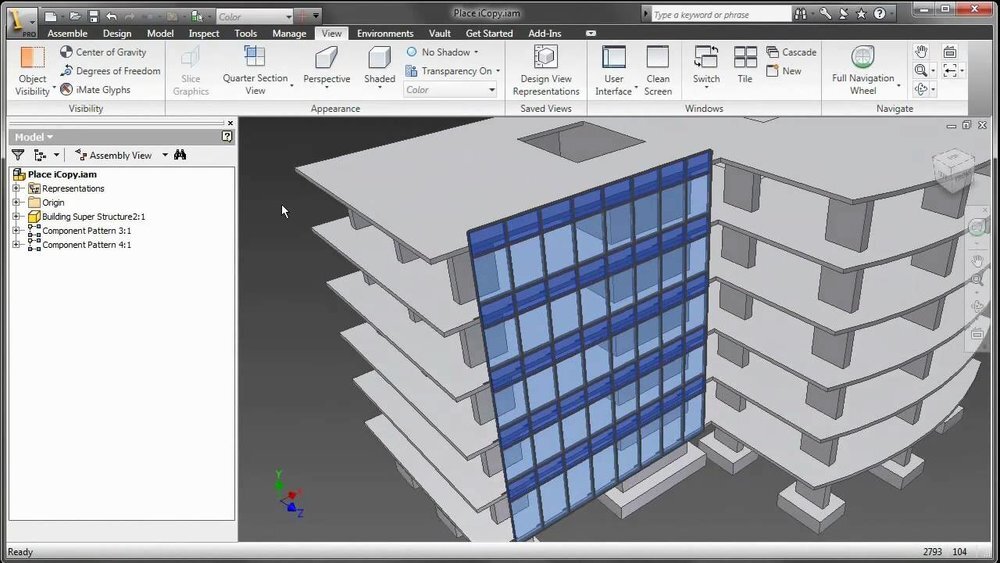Viewport: 1000px width, 563px height.
Task: Close the Model browser panel
Action: (230, 122)
